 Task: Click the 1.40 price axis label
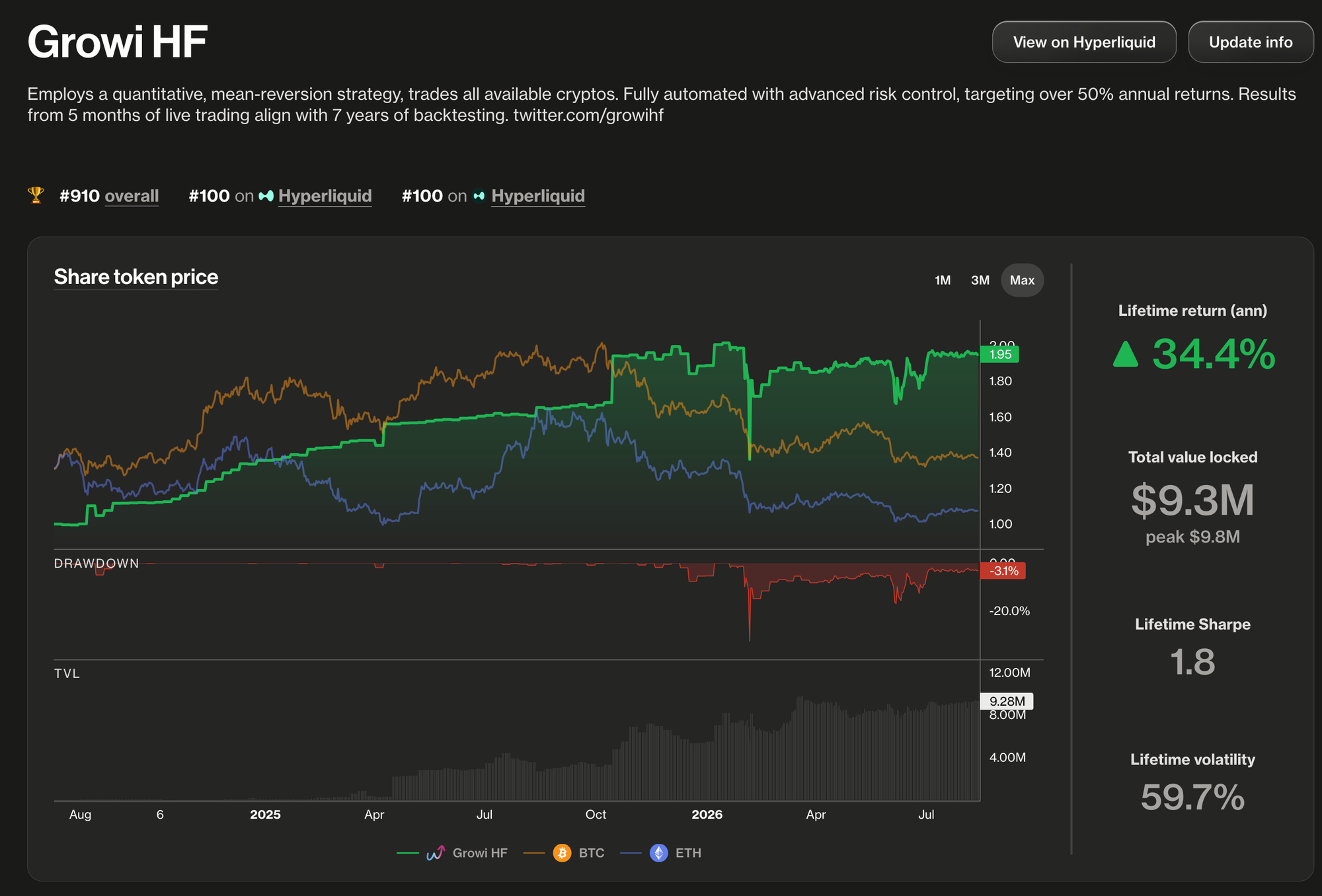(x=1001, y=453)
